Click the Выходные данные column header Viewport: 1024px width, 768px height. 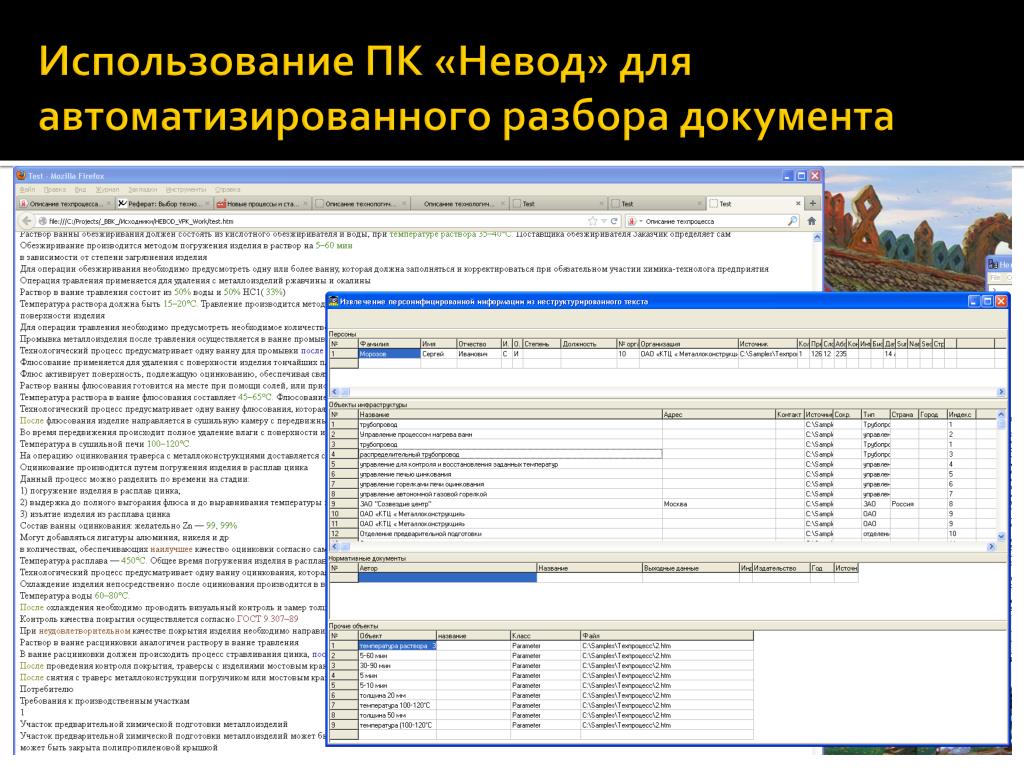pyautogui.click(x=691, y=568)
